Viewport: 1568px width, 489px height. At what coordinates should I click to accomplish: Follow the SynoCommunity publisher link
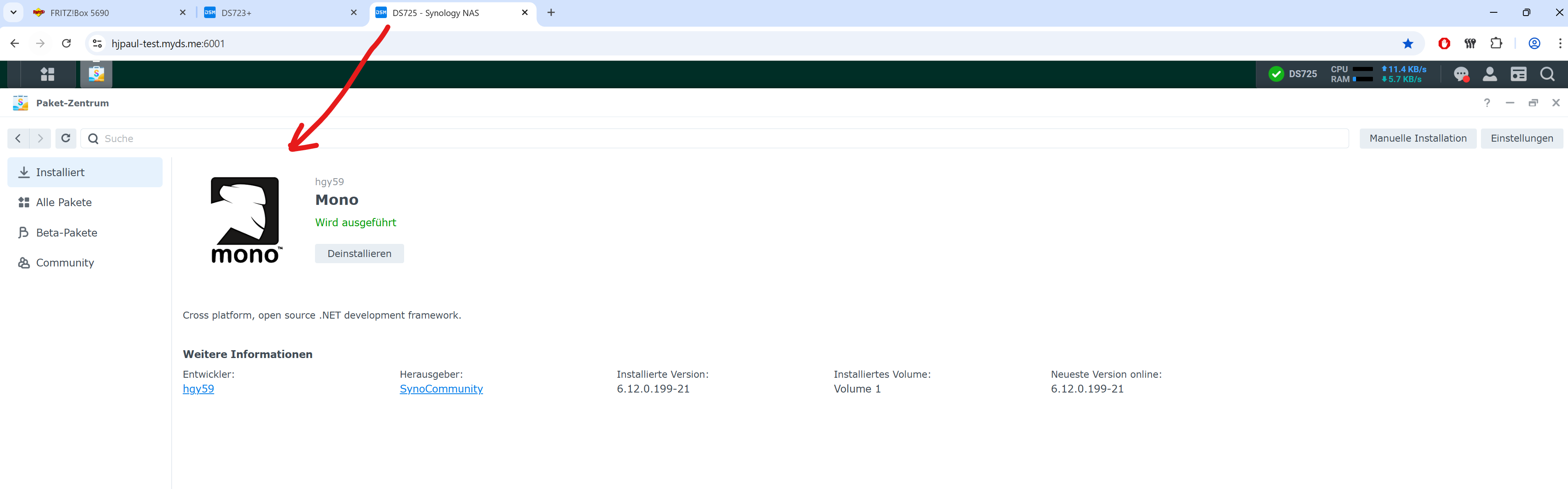(441, 389)
